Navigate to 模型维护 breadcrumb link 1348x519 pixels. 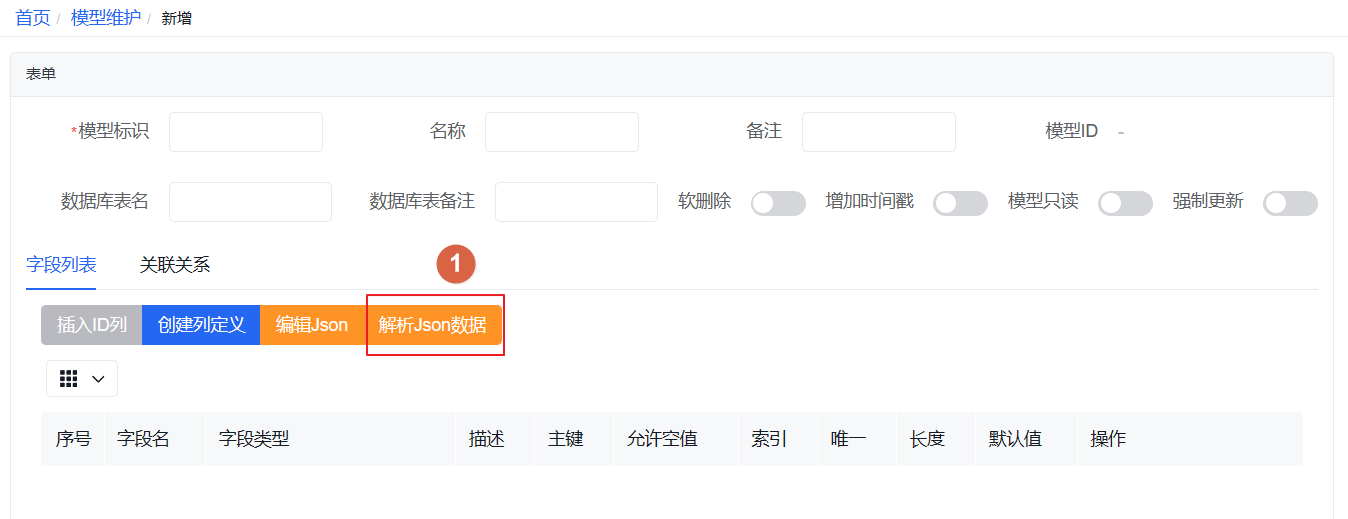pos(106,18)
